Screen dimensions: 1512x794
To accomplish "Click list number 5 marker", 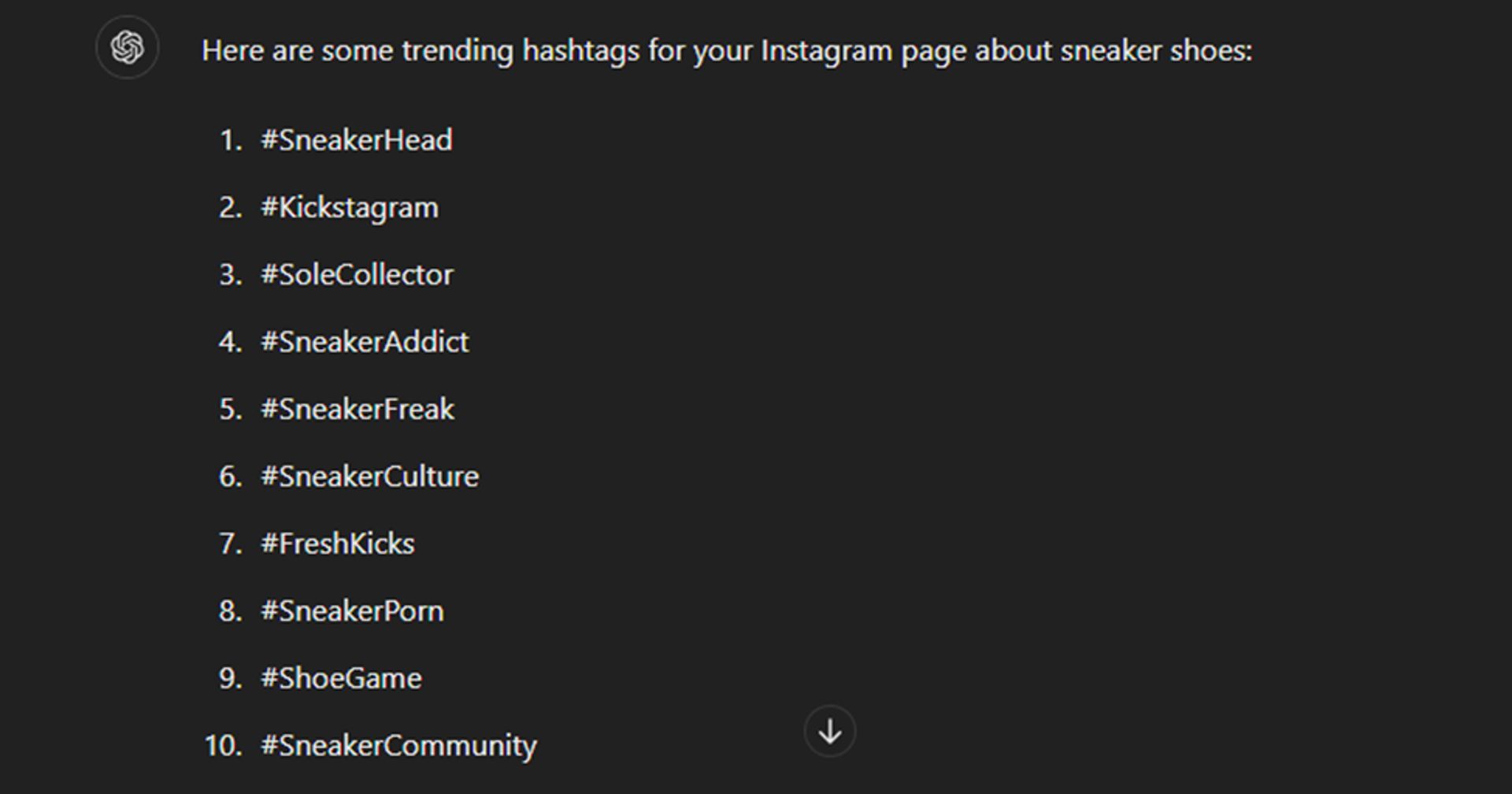I will coord(231,410).
